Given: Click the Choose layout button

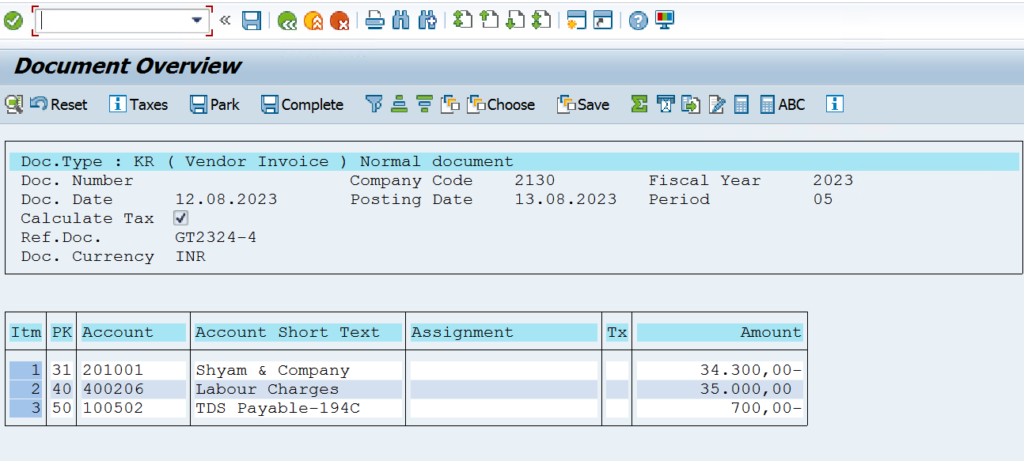Looking at the screenshot, I should coord(502,104).
